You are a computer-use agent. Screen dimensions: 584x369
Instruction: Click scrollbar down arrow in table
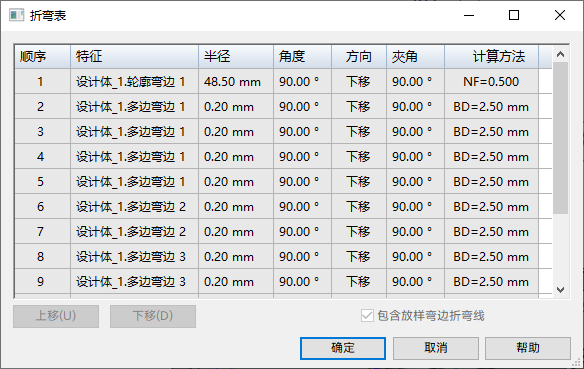[x=561, y=290]
